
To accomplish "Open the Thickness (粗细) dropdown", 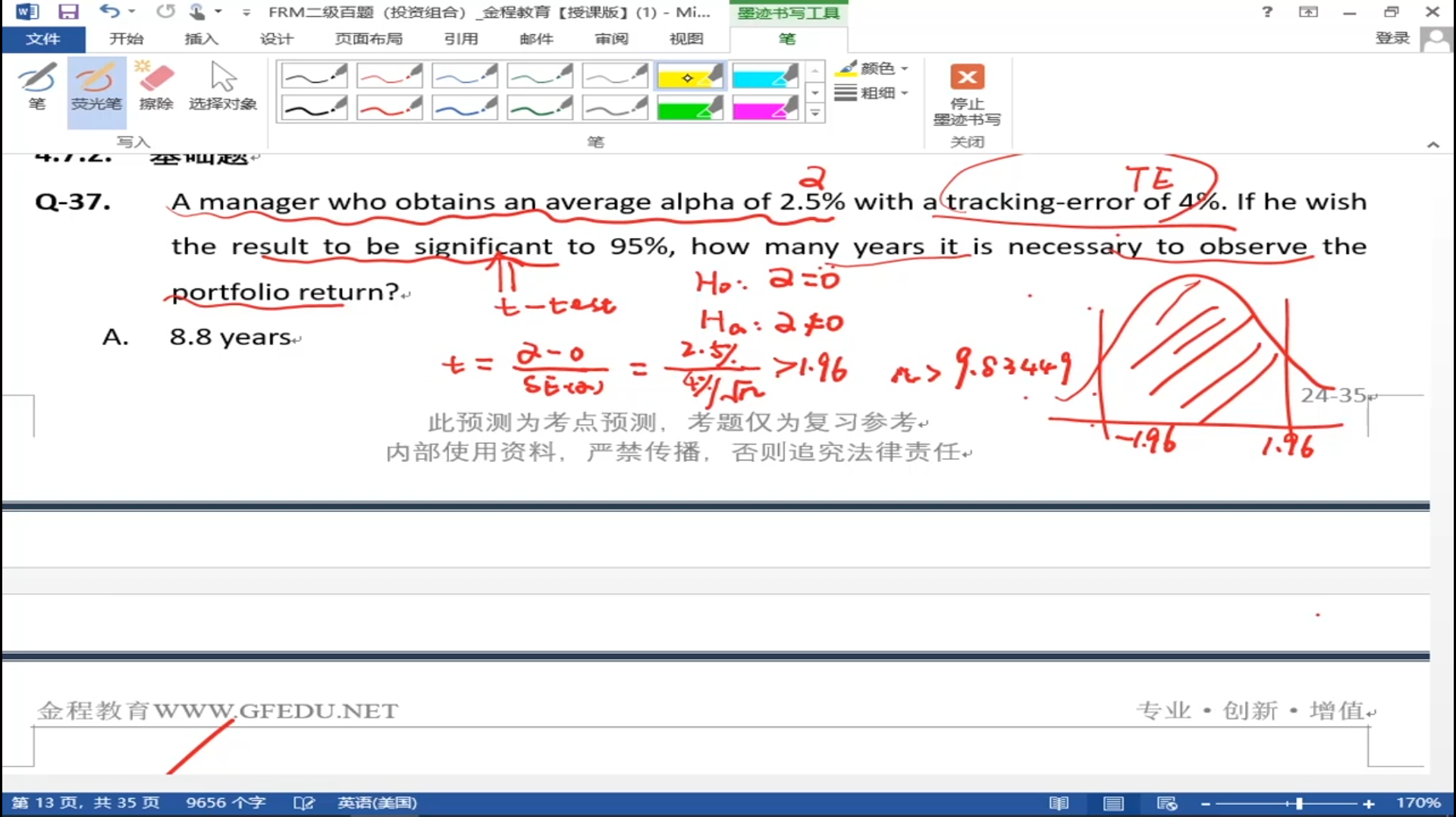I will coord(872,93).
